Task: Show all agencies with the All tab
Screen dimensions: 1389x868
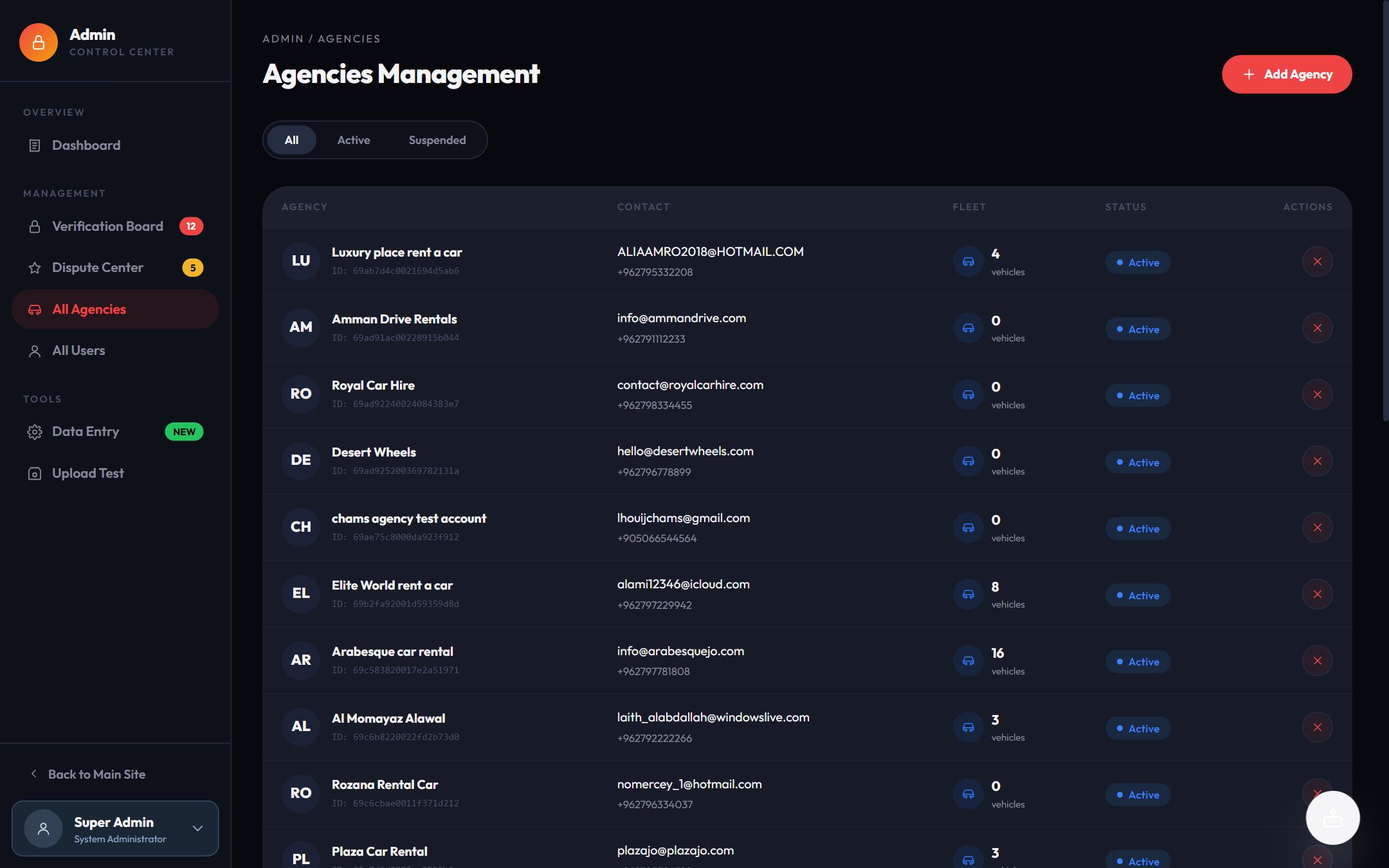Action: (x=291, y=140)
